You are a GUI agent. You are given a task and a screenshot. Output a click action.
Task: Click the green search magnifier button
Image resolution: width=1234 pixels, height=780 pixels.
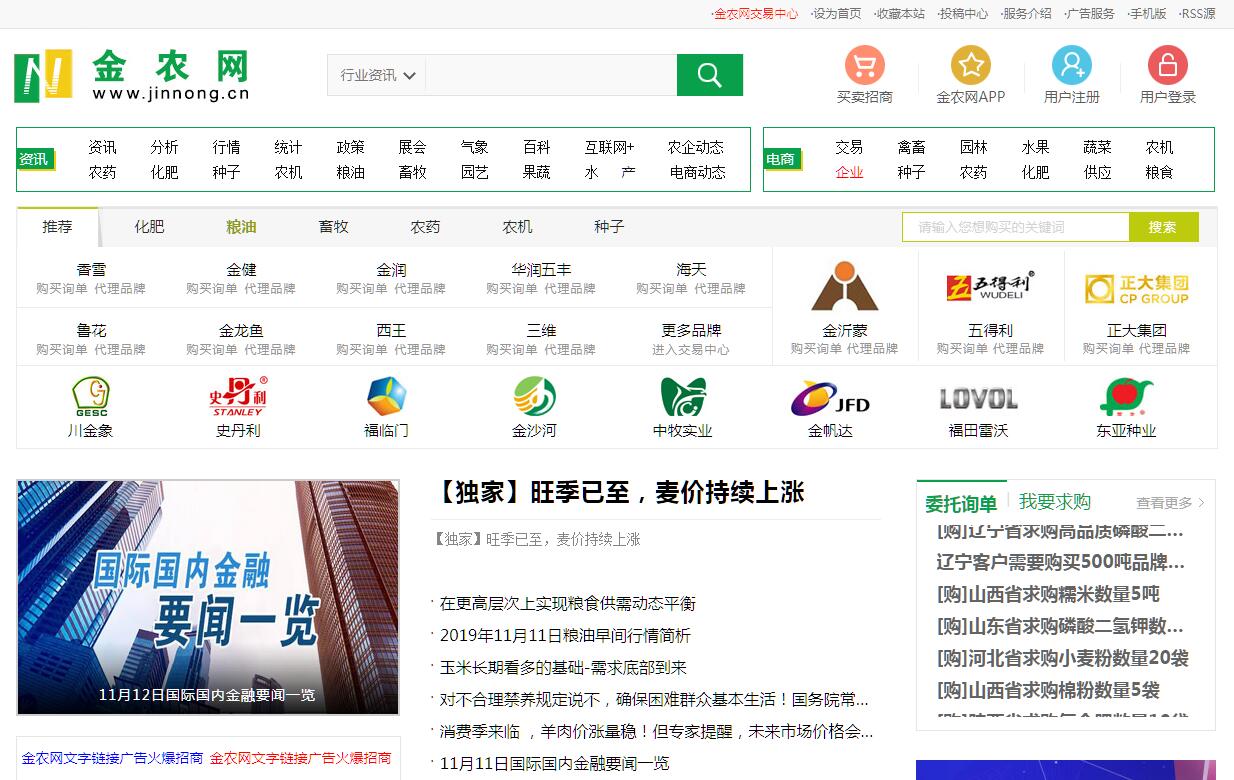(x=709, y=75)
